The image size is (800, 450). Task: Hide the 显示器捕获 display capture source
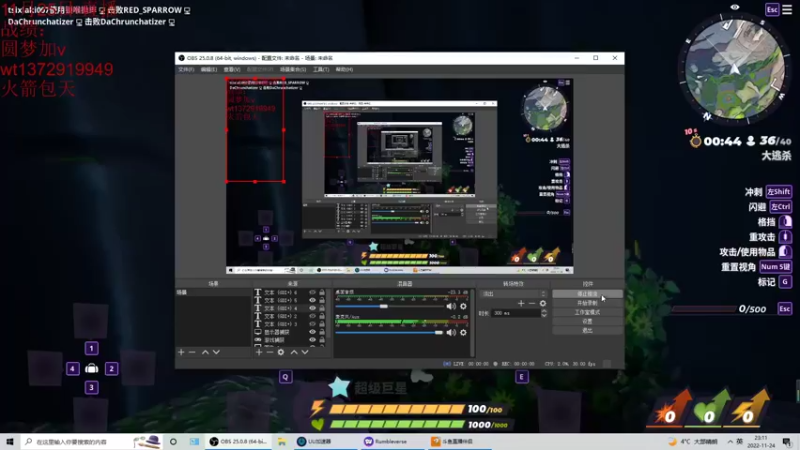tap(312, 332)
